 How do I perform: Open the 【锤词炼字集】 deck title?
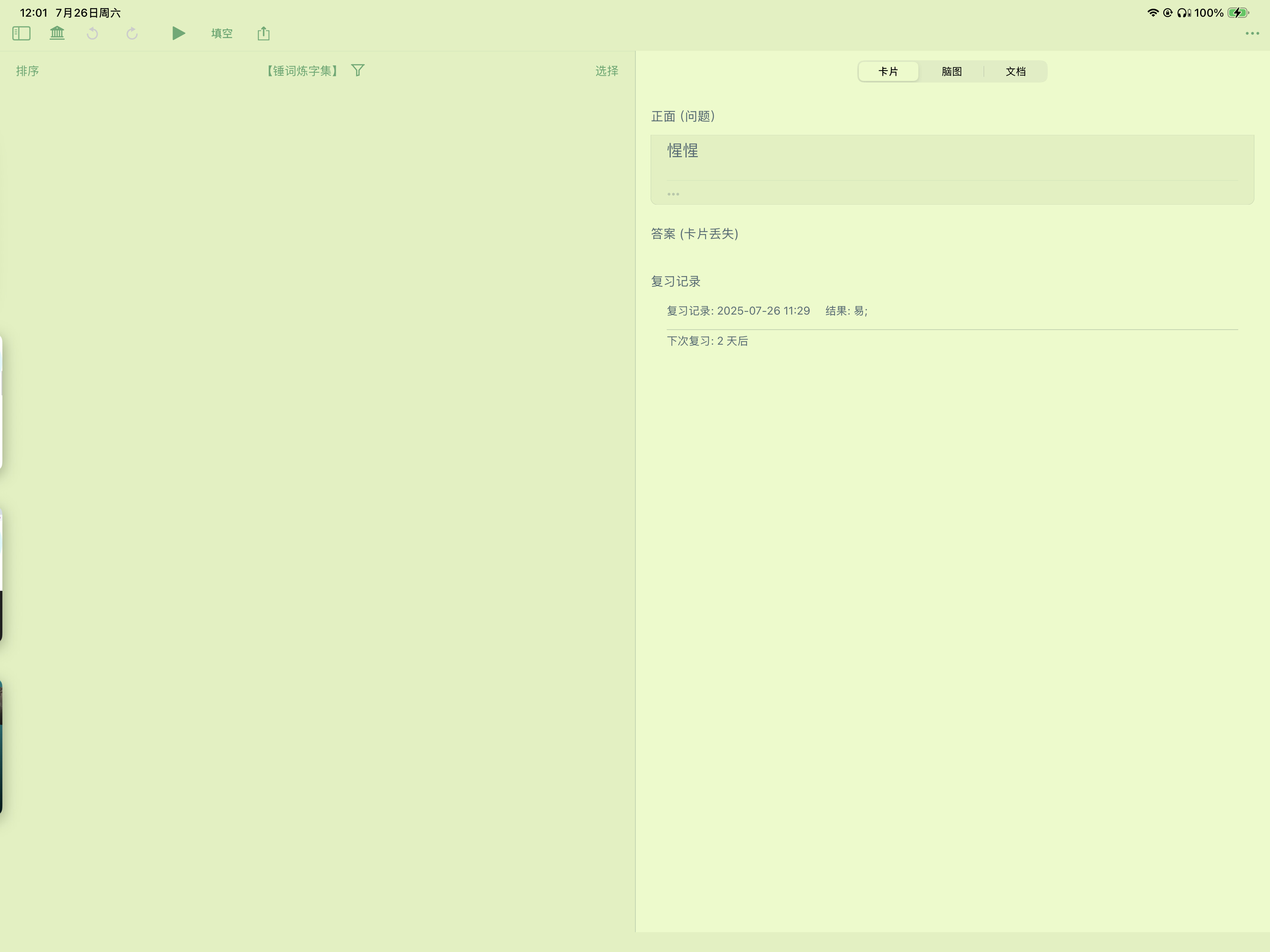point(302,71)
